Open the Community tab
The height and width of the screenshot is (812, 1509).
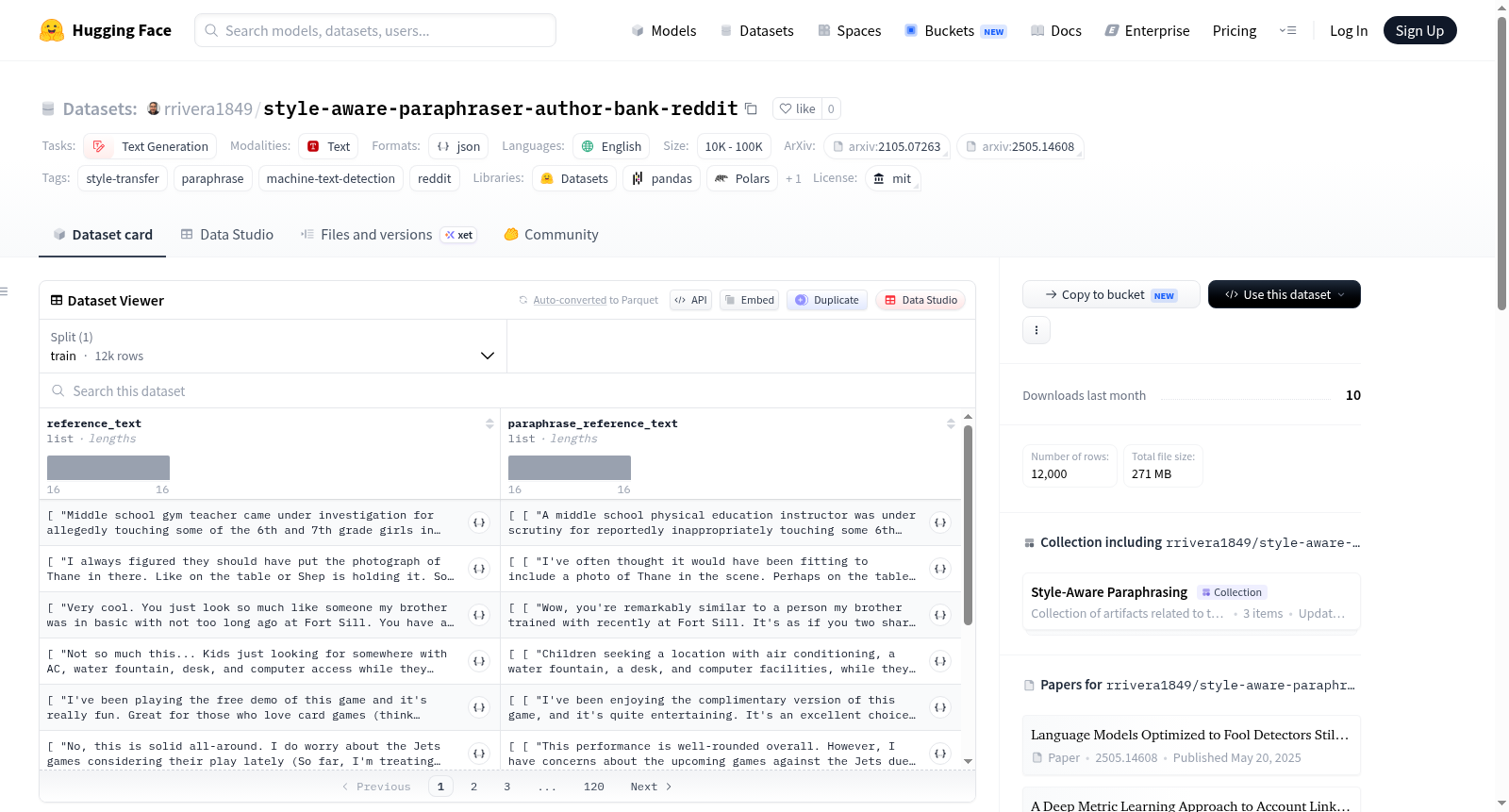[x=551, y=234]
